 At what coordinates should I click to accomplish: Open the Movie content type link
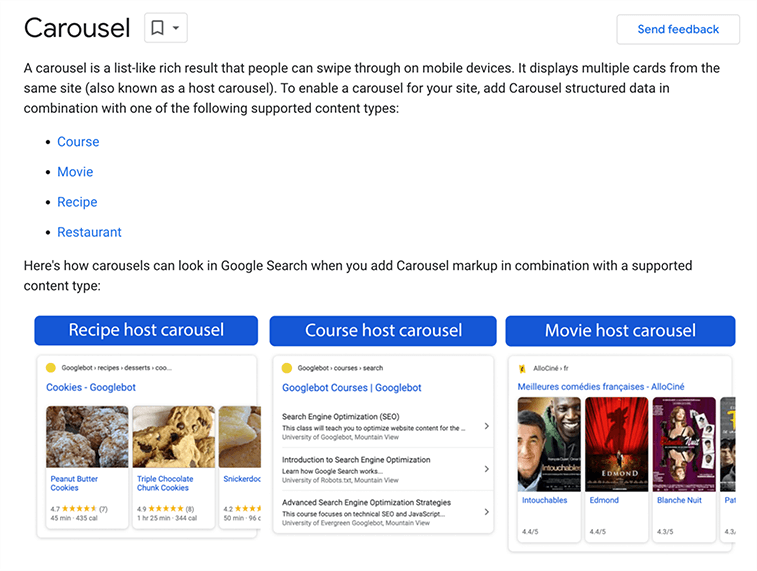[x=75, y=172]
